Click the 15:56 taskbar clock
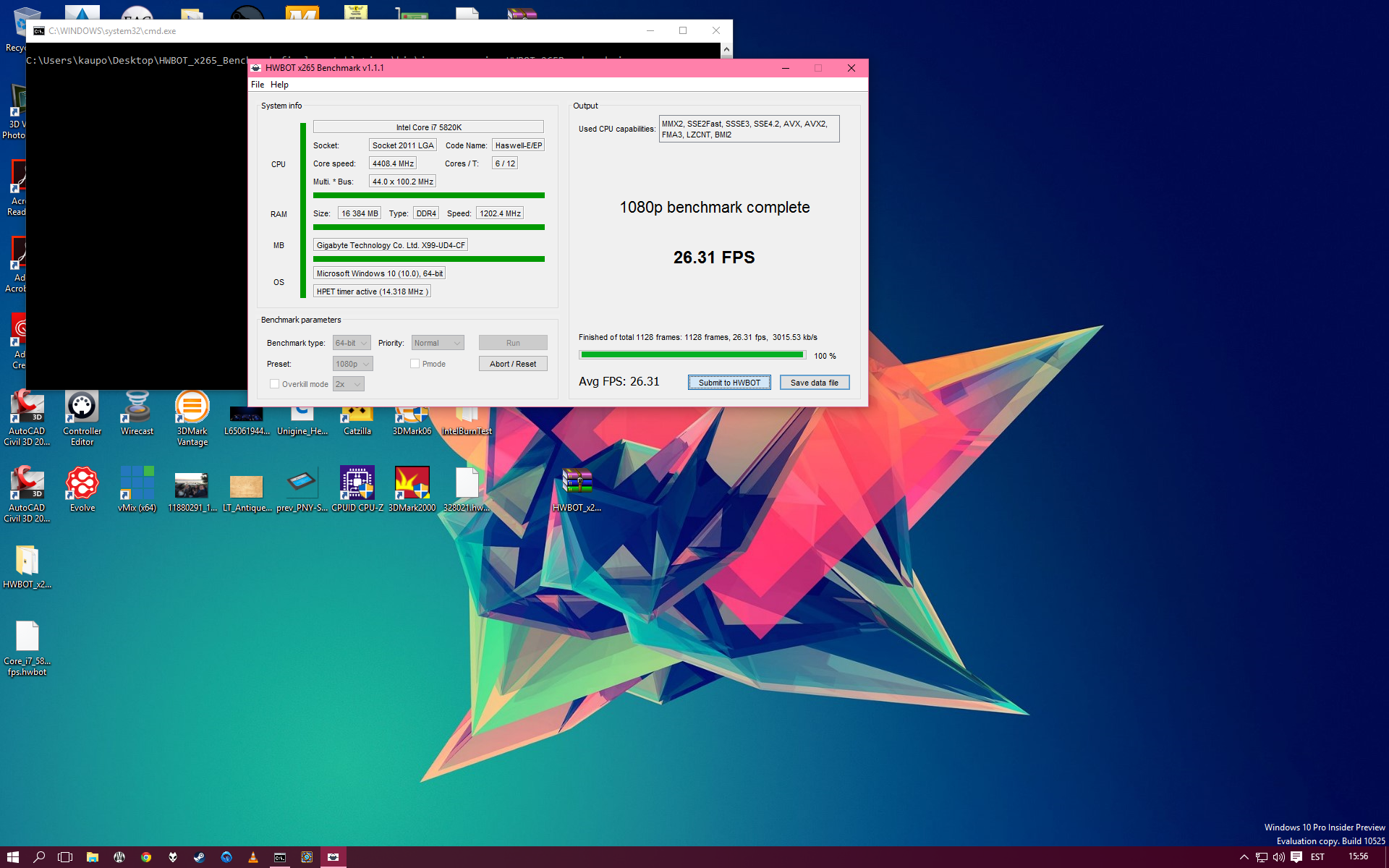 (x=1358, y=857)
